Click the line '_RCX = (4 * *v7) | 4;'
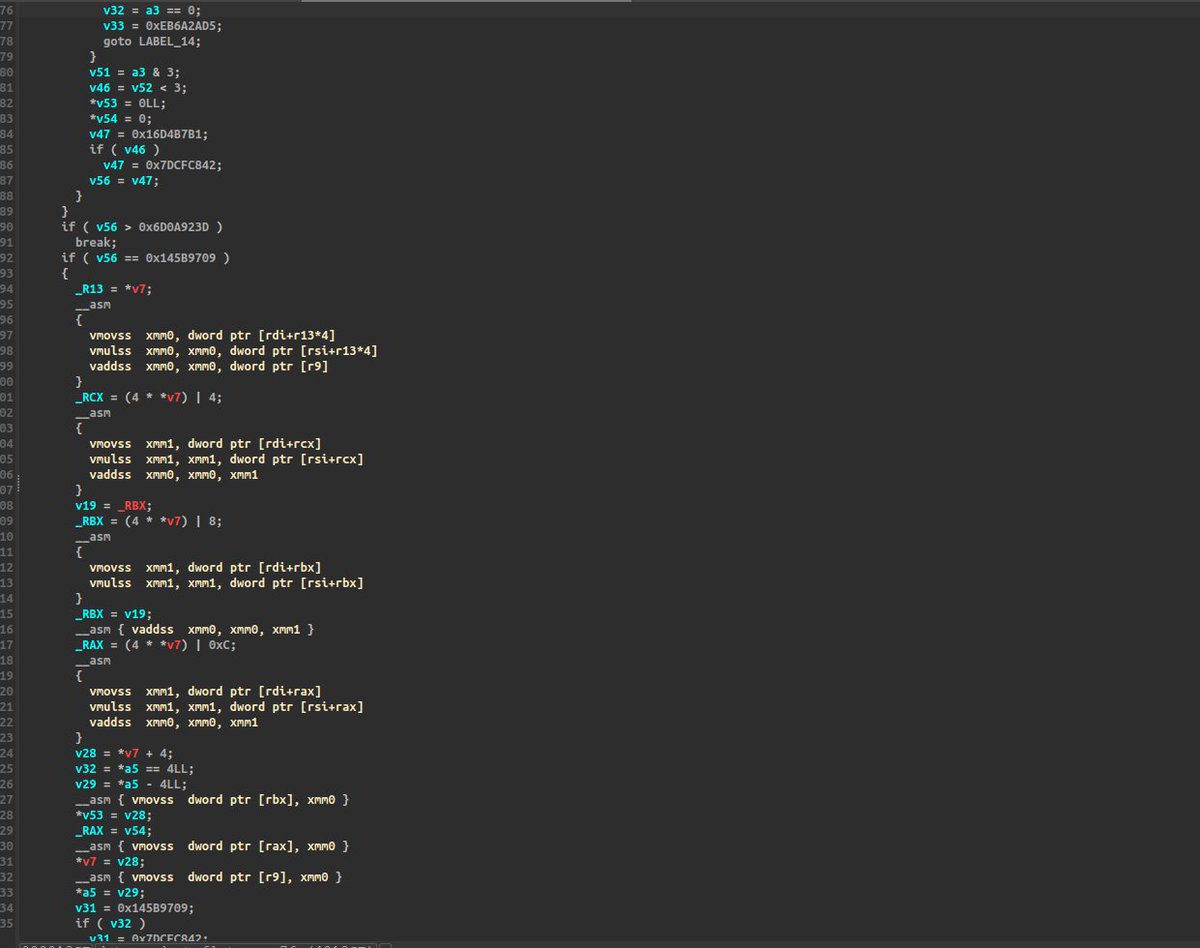This screenshot has width=1200, height=948. 148,398
